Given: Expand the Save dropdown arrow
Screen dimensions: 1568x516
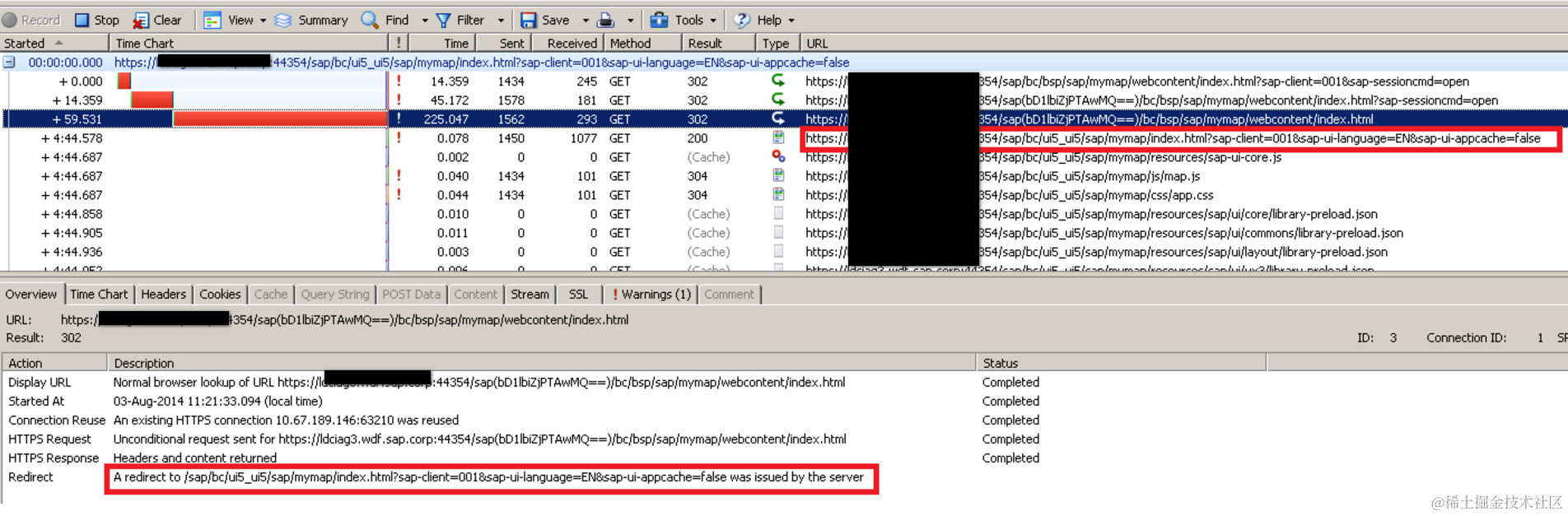Looking at the screenshot, I should (x=586, y=21).
